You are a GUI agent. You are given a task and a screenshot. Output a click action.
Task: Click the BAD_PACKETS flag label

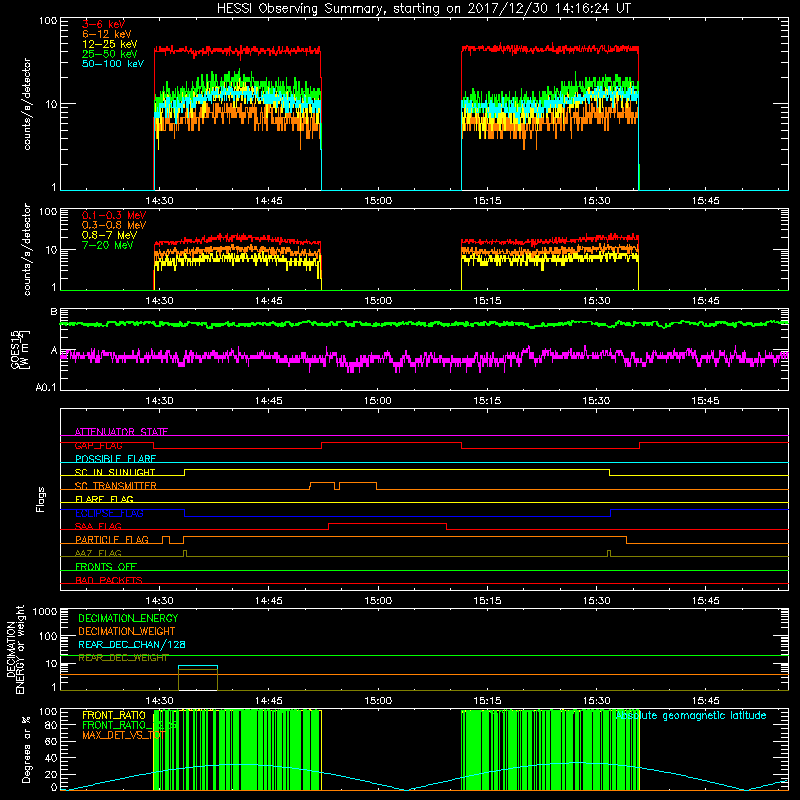109,580
